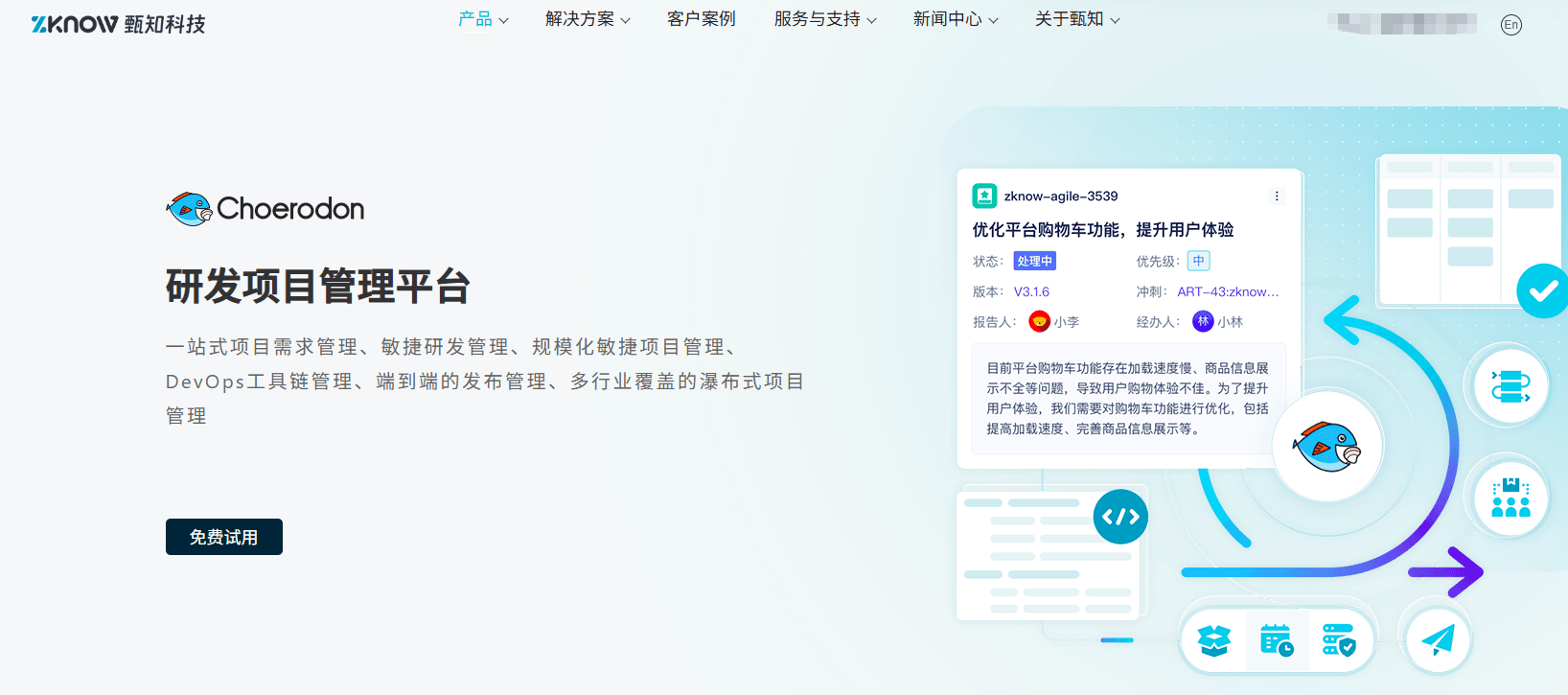This screenshot has width=1568, height=695.
Task: Expand the 解决方案 menu
Action: [x=588, y=19]
